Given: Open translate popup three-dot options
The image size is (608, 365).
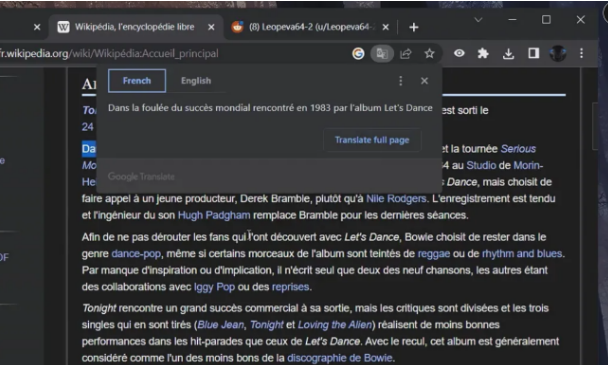Looking at the screenshot, I should click(x=401, y=81).
